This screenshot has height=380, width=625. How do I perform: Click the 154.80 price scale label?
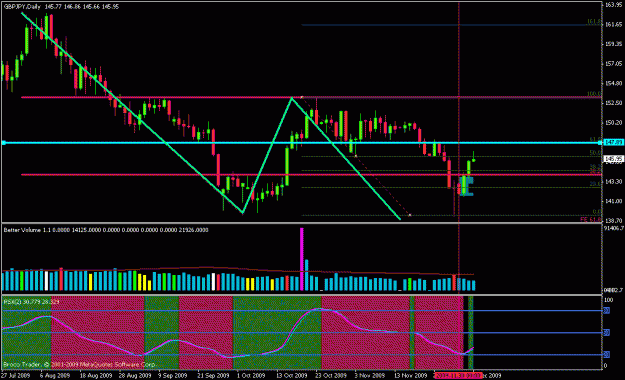pos(613,83)
